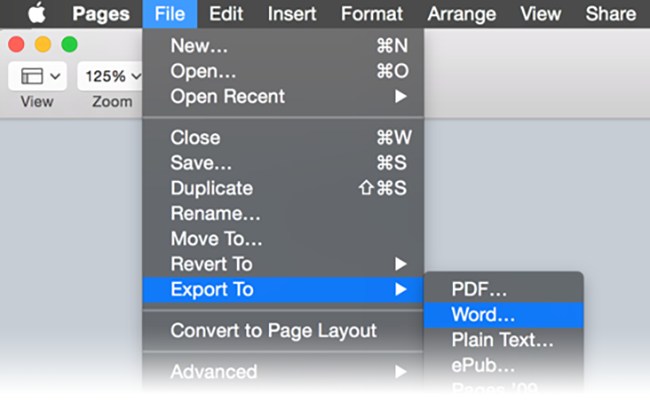Select Rename… in File menu

click(x=283, y=214)
